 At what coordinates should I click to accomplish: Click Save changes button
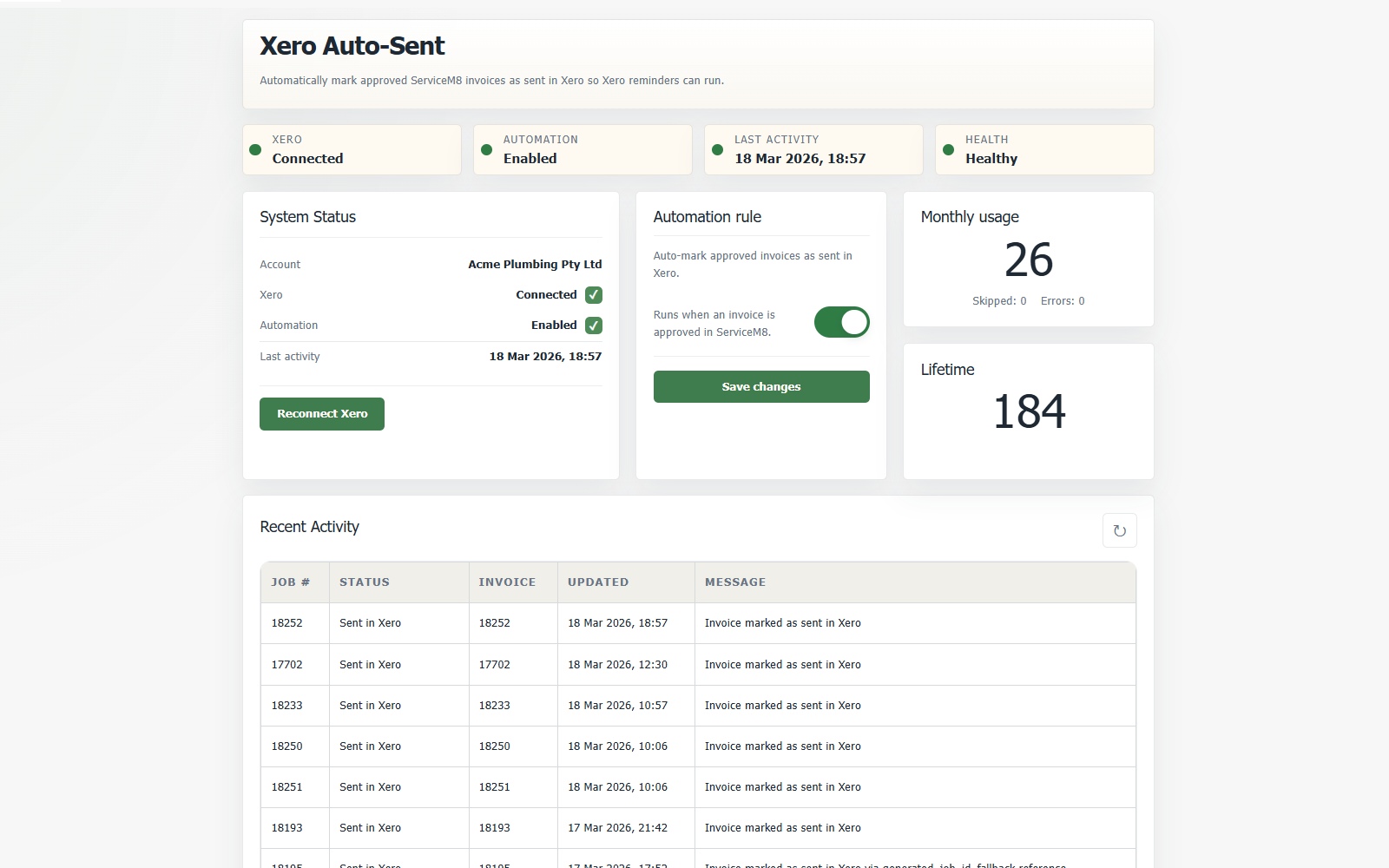tap(761, 386)
